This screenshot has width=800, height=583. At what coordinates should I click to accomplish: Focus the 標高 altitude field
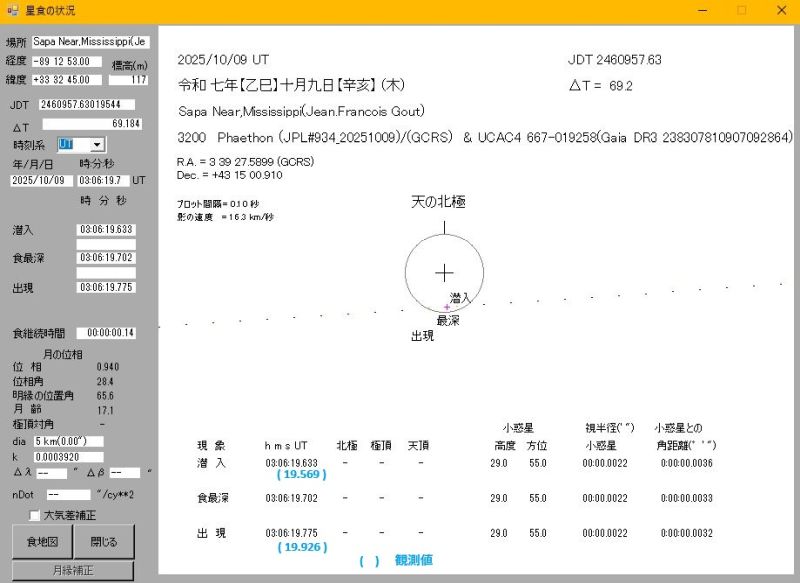(125, 79)
